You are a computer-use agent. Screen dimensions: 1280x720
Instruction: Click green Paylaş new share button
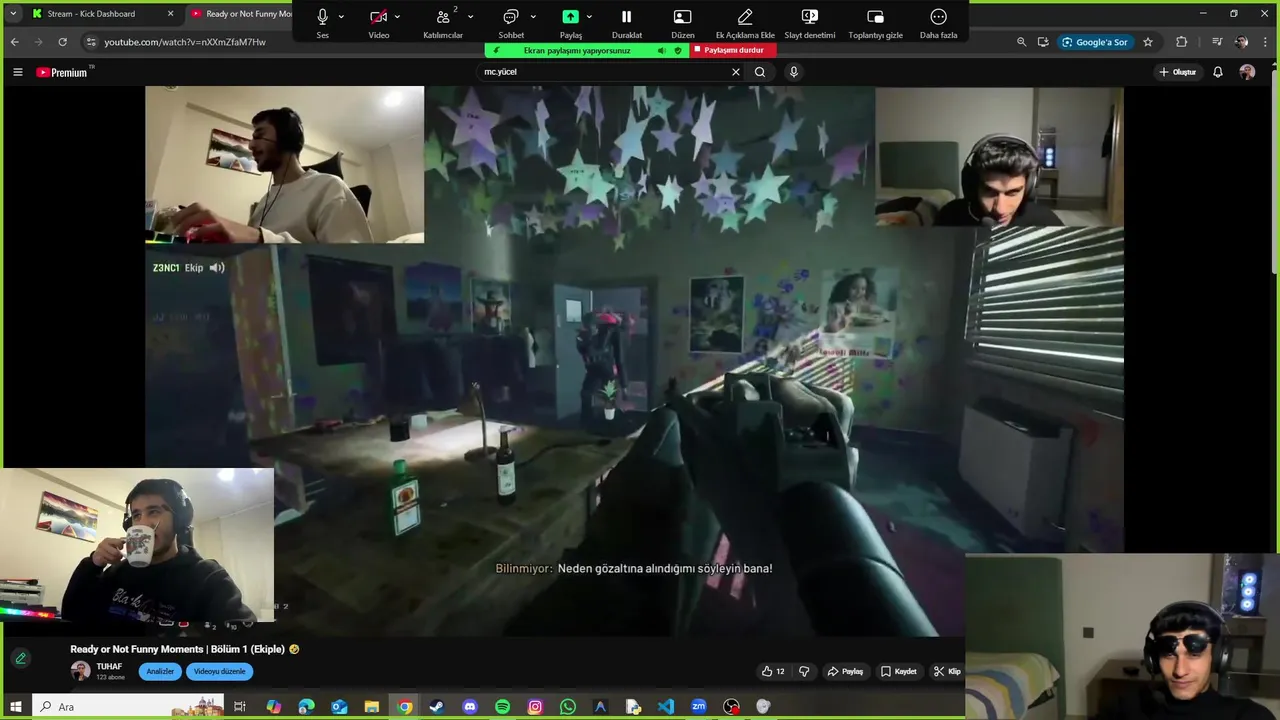coord(570,22)
